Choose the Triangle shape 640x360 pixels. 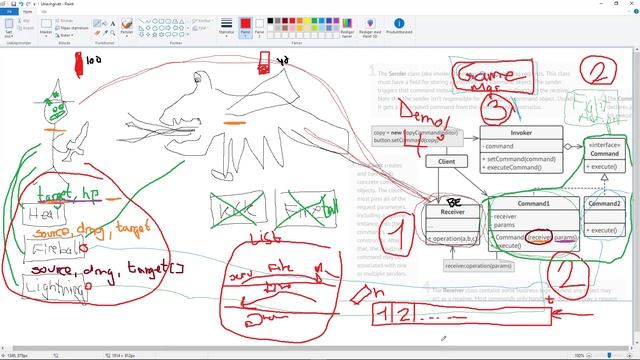click(182, 21)
